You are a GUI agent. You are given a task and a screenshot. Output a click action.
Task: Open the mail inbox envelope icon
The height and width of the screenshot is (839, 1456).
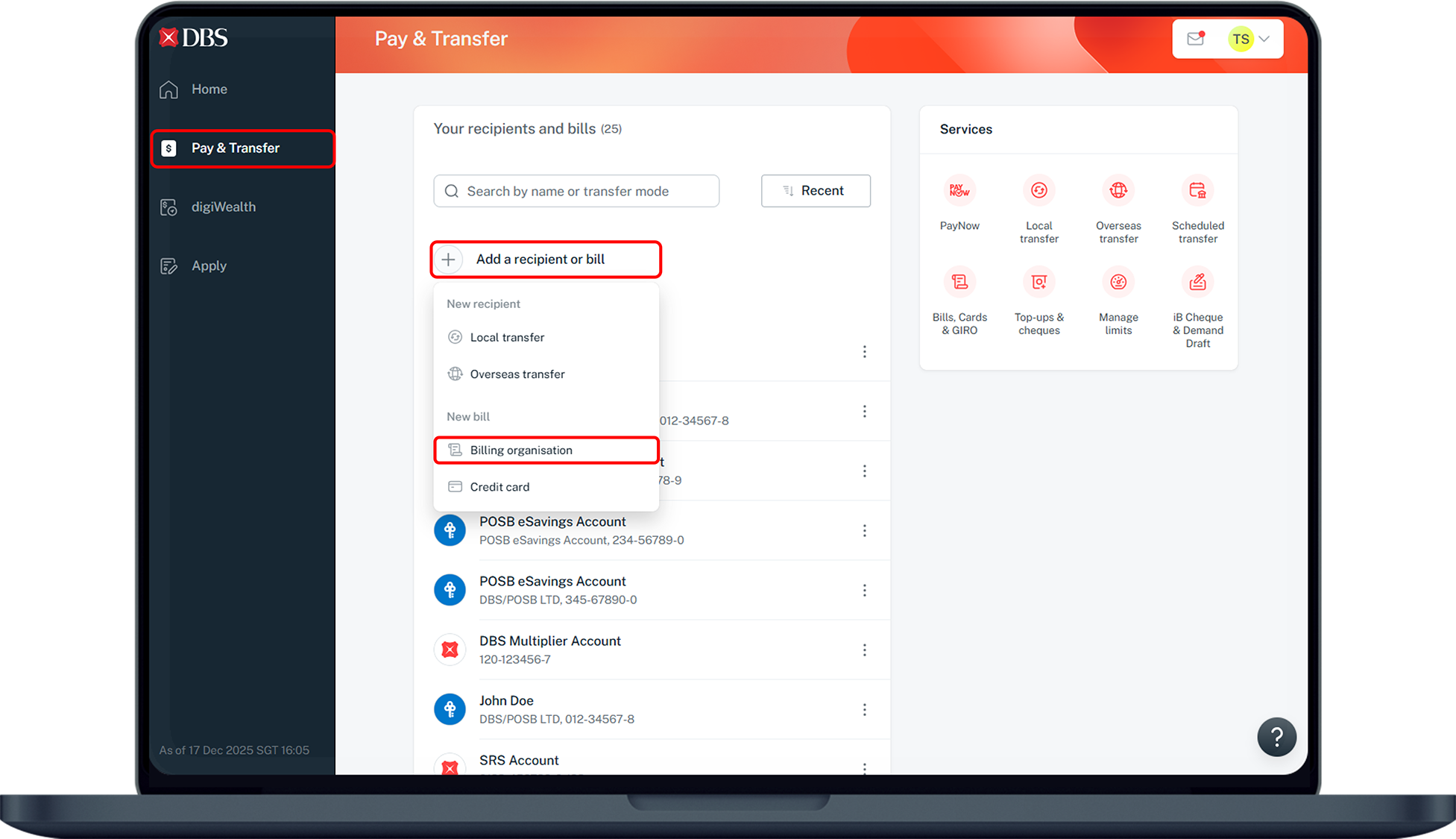point(1196,39)
